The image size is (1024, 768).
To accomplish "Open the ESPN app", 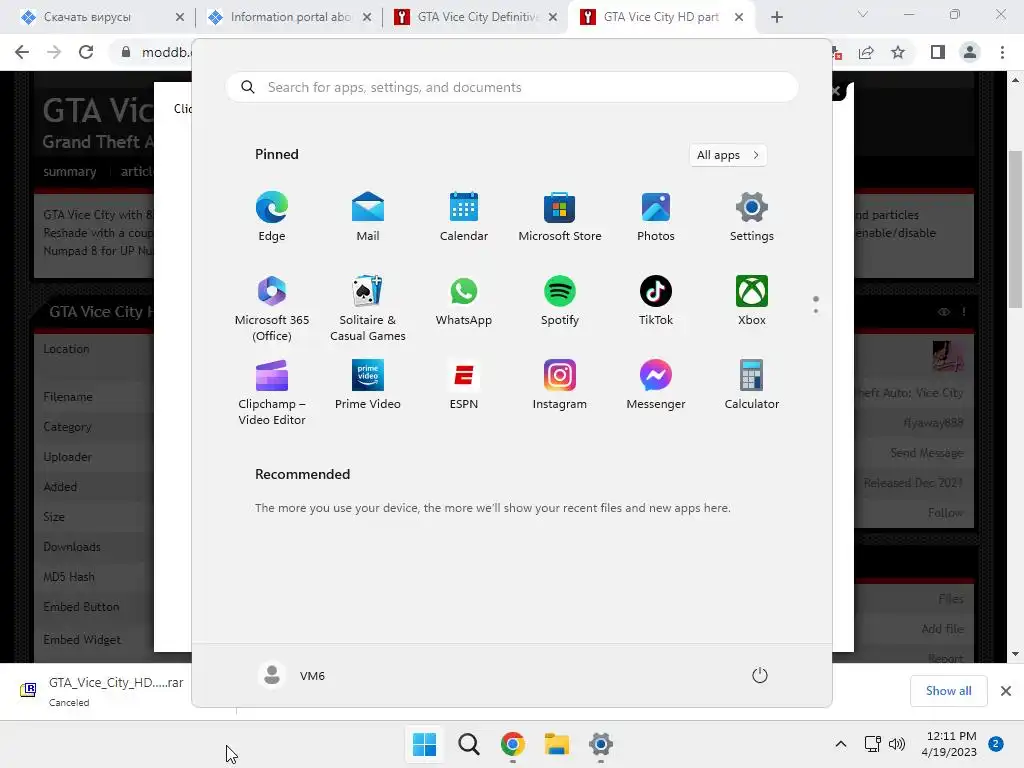I will pyautogui.click(x=464, y=385).
